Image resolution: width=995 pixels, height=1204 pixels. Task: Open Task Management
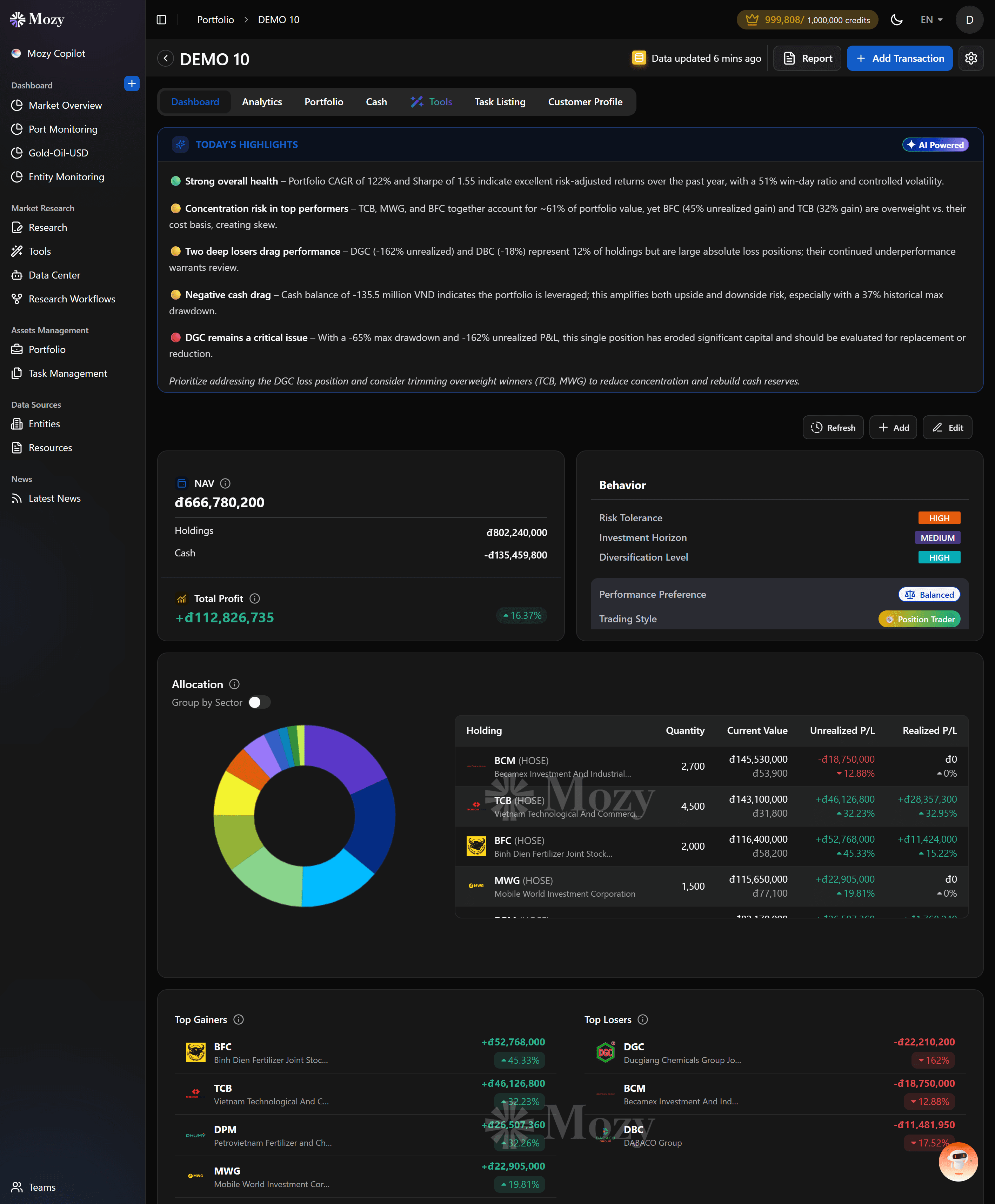point(68,373)
